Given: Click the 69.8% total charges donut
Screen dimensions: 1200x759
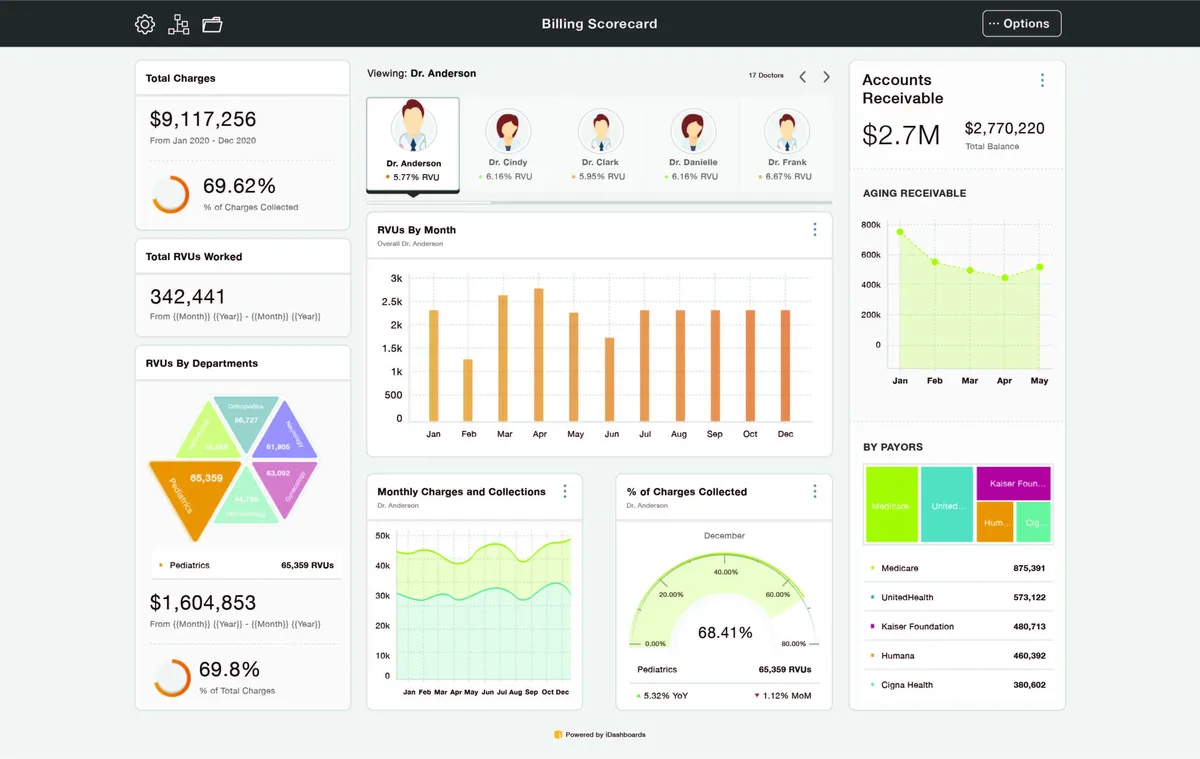Looking at the screenshot, I should (173, 678).
